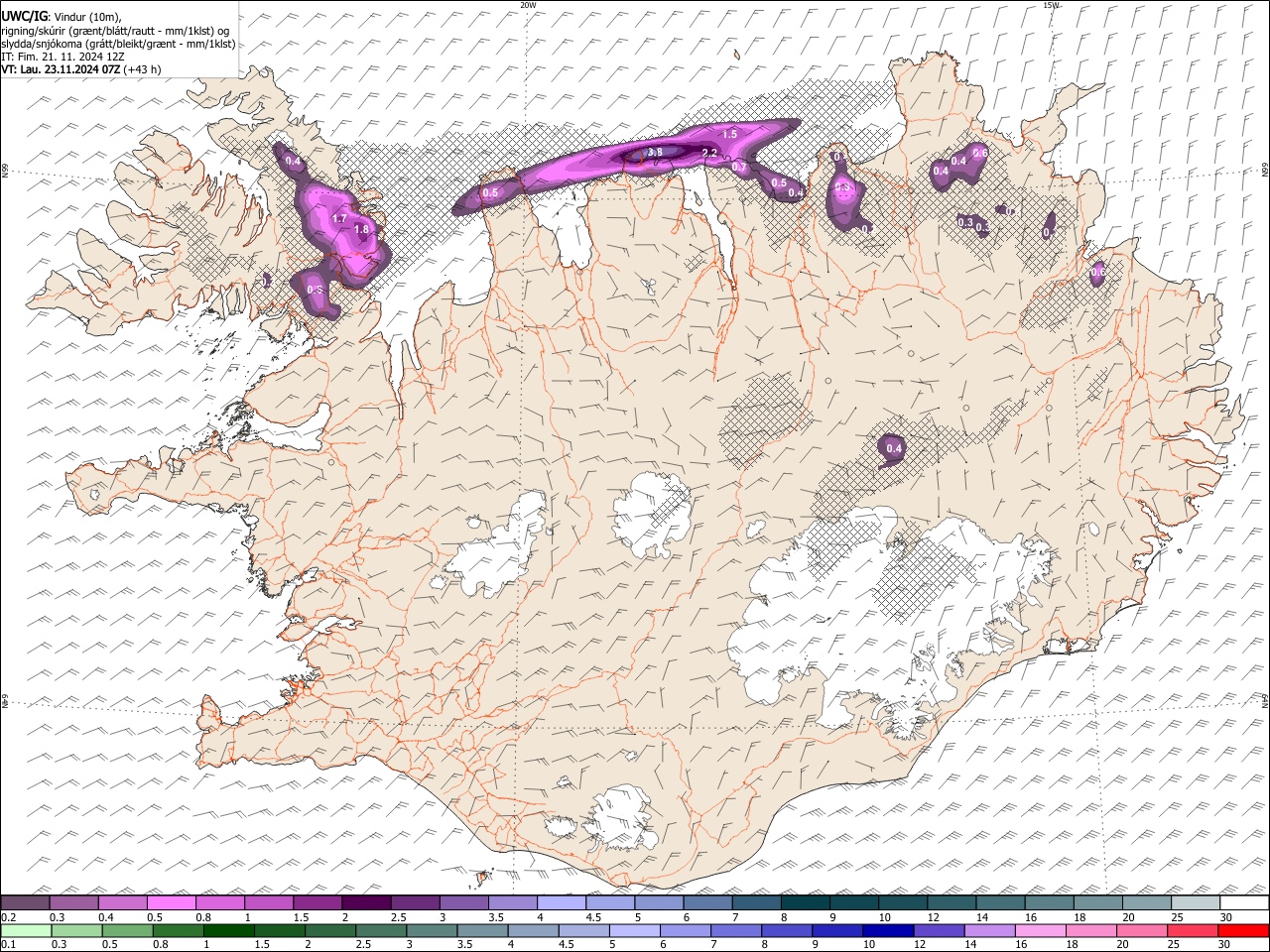Image resolution: width=1270 pixels, height=952 pixels.
Task: Select the lower legend swatch between 14 and 16
Action: [x=989, y=930]
